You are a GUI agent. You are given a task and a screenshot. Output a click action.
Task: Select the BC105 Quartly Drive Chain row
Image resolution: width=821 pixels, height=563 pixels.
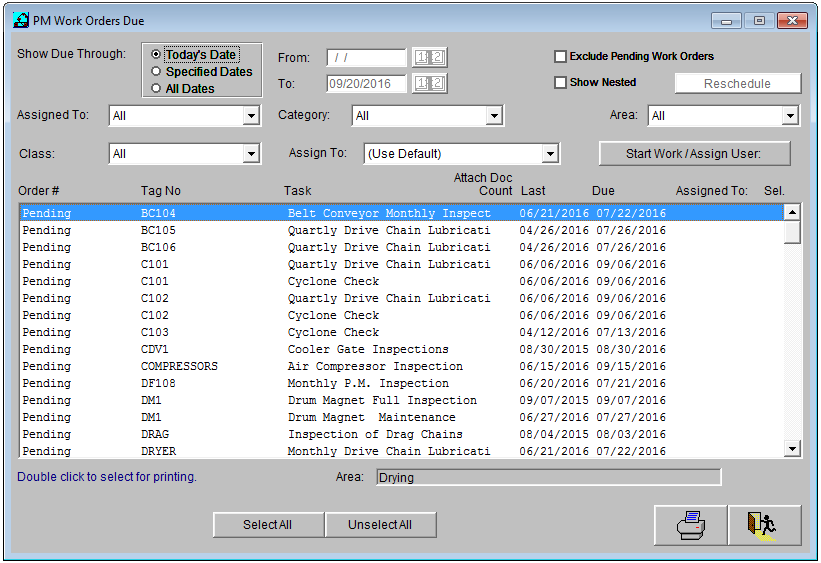402,230
